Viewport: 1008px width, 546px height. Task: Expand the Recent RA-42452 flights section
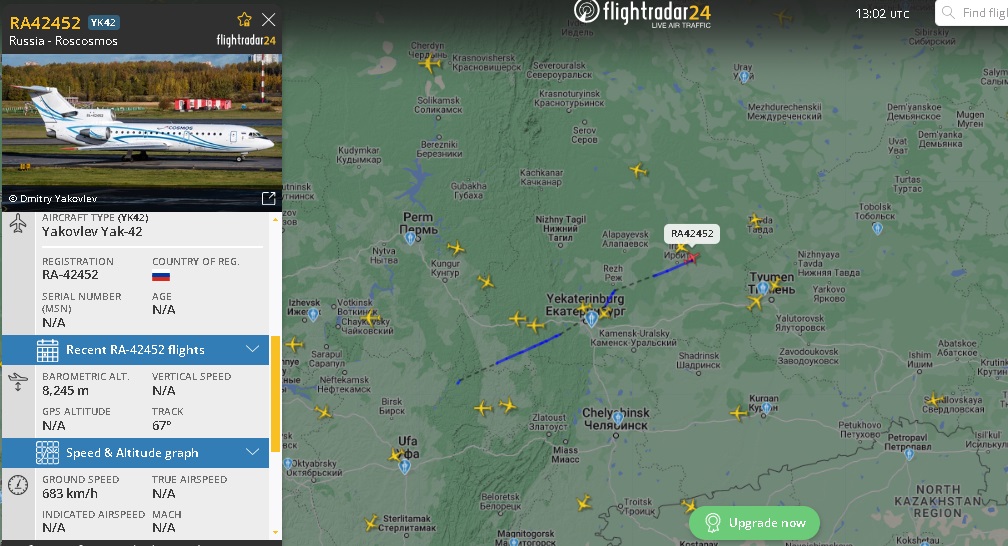click(253, 349)
